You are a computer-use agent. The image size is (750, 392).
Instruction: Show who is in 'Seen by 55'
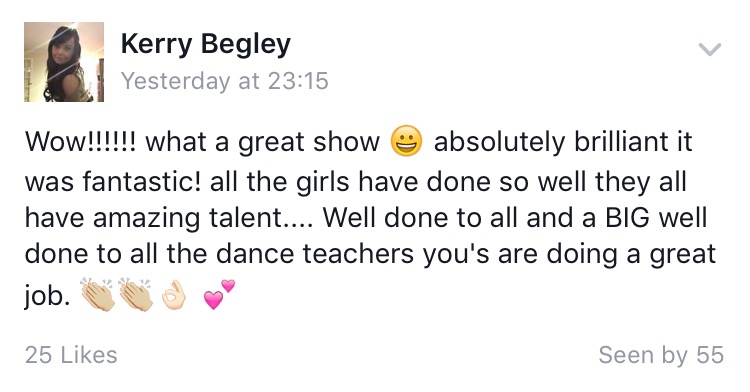coord(661,355)
